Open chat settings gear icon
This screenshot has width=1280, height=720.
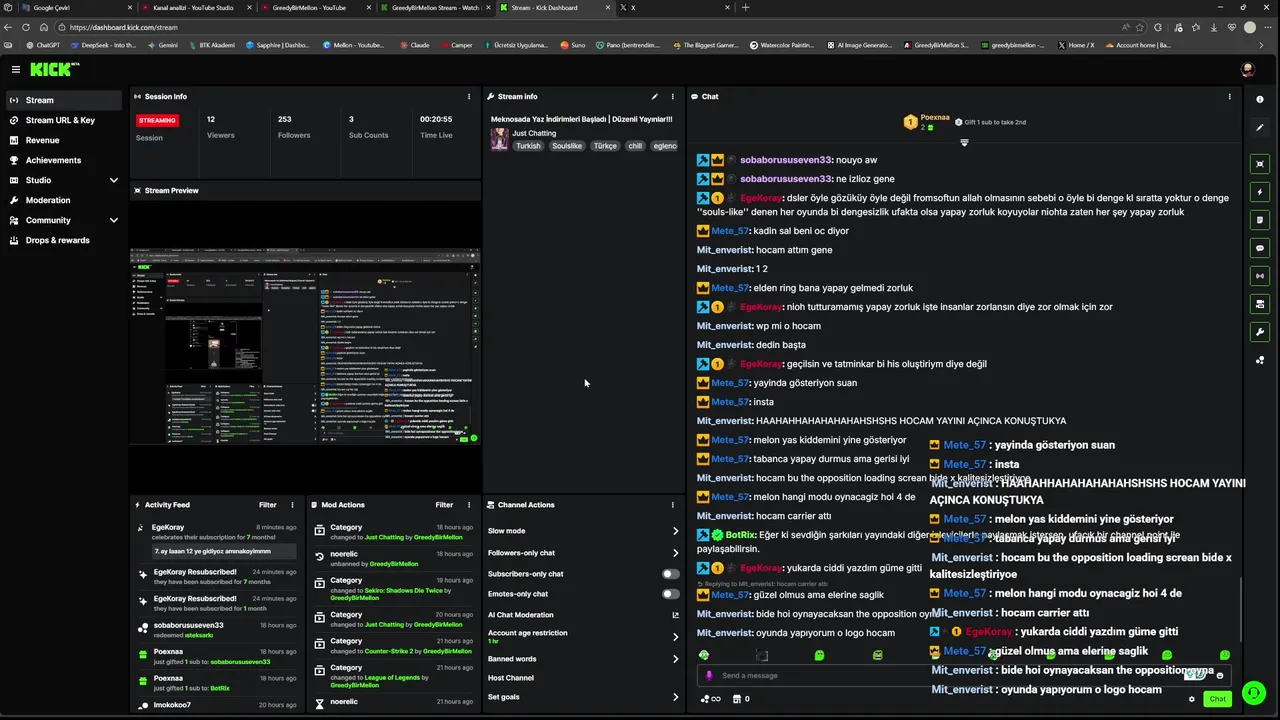click(x=1191, y=699)
